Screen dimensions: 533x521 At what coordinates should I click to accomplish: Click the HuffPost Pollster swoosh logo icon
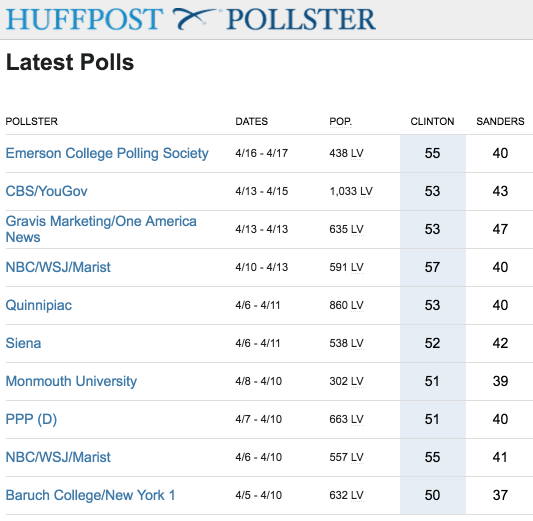[x=194, y=19]
